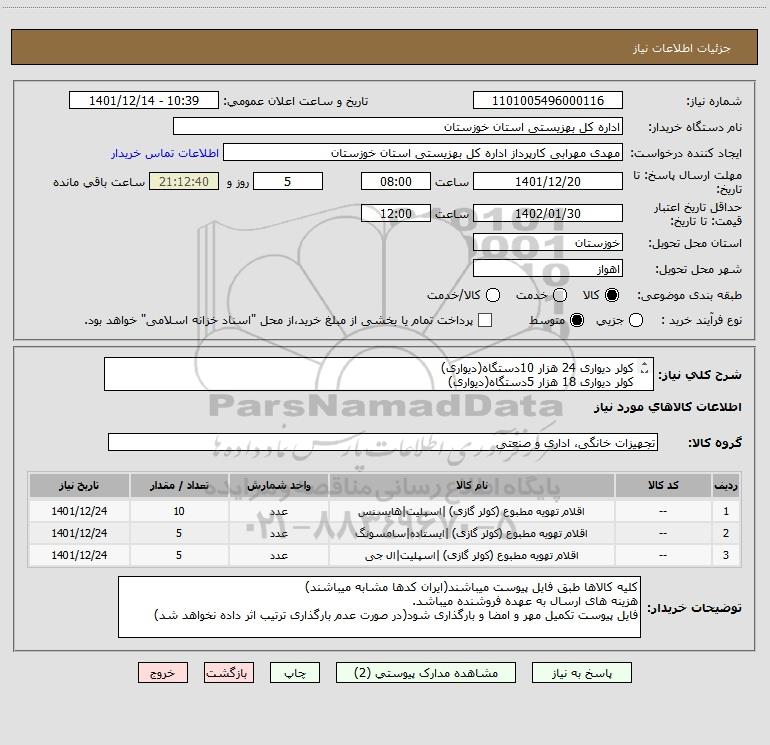The width and height of the screenshot is (770, 745).
Task: Toggle اسناد خزانه اسلامی payment checkbox
Action: [485, 320]
